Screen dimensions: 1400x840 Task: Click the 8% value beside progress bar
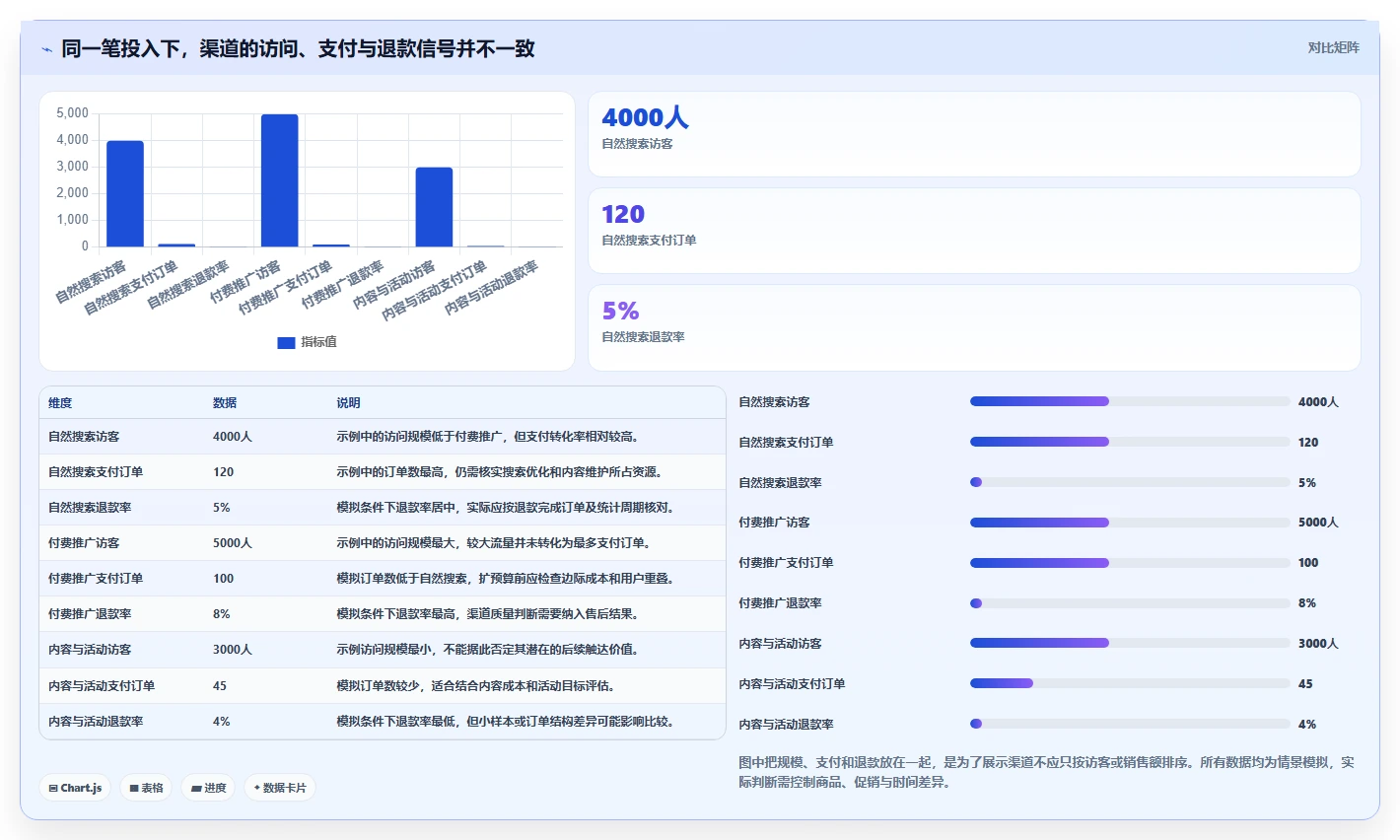tap(1307, 602)
